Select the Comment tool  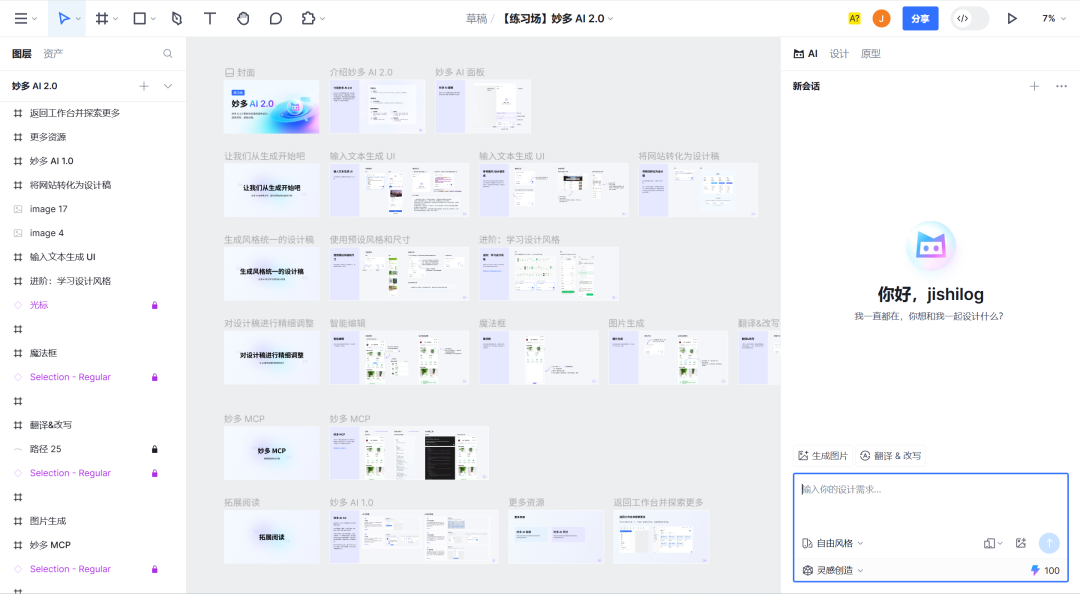[276, 18]
